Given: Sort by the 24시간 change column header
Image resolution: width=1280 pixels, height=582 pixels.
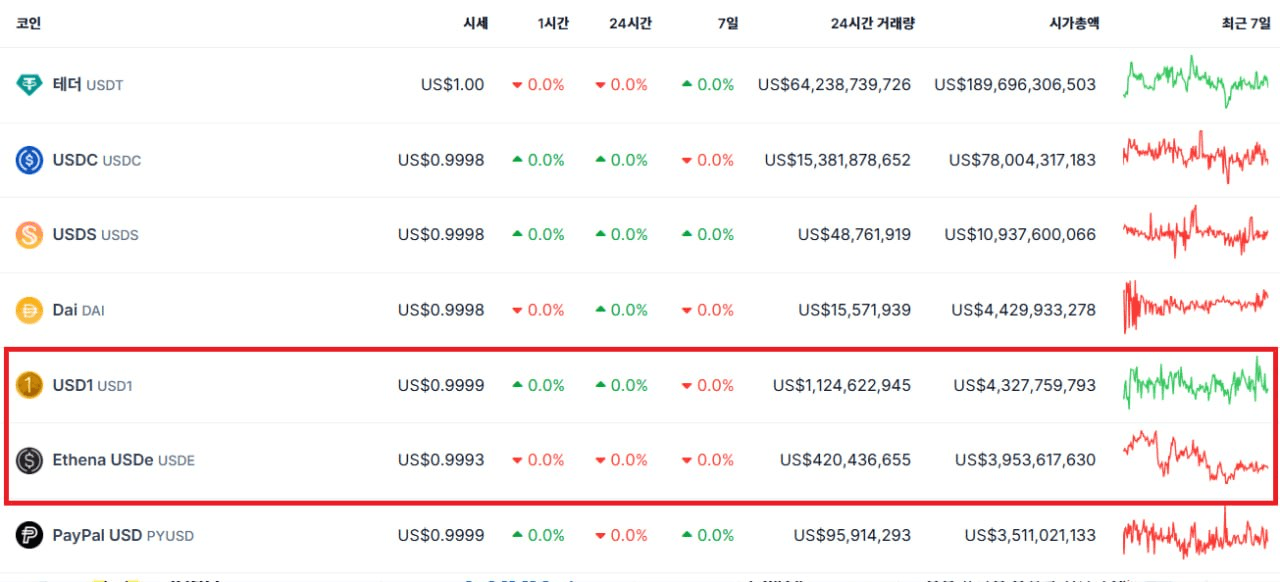Looking at the screenshot, I should (x=630, y=23).
